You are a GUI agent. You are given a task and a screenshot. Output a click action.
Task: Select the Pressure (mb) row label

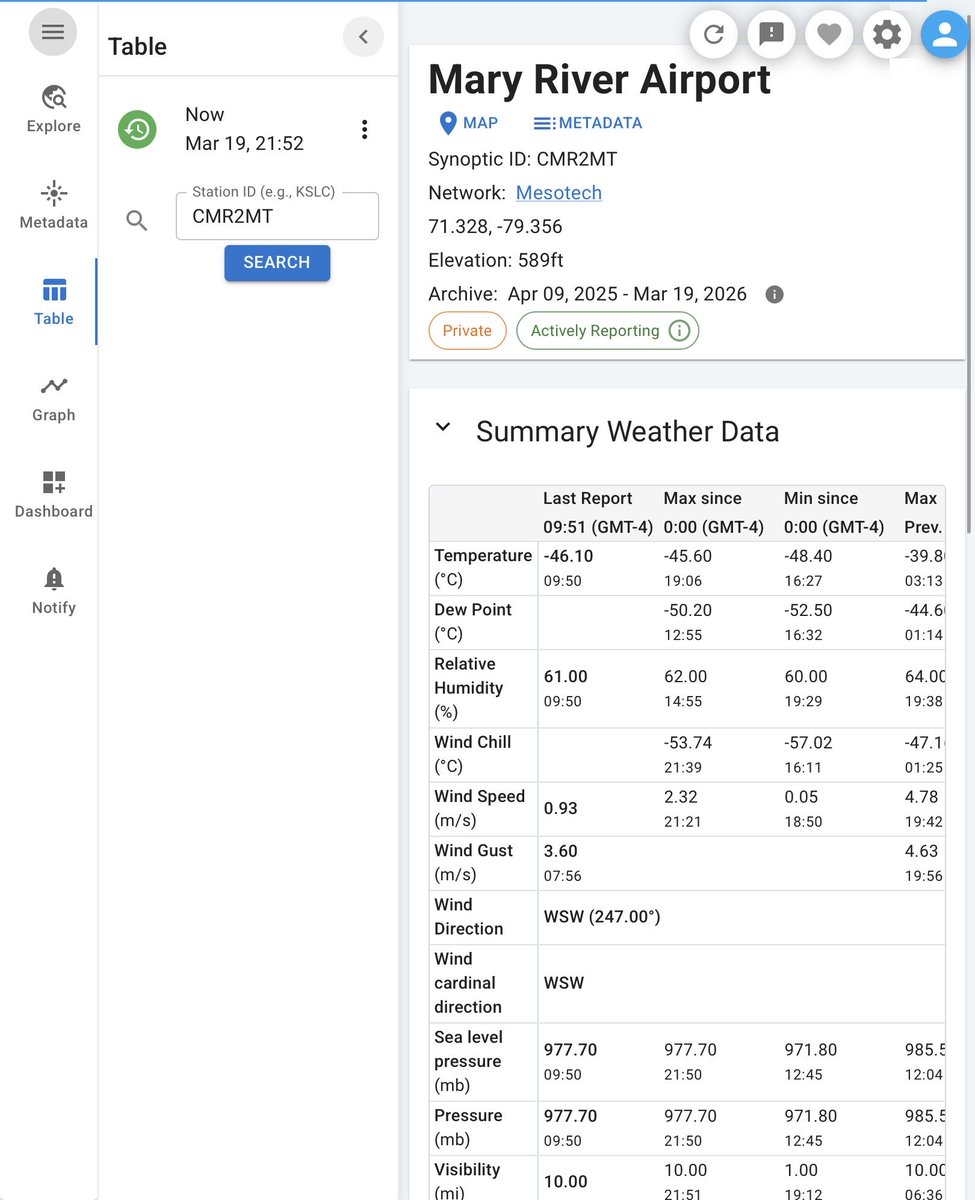(468, 1127)
